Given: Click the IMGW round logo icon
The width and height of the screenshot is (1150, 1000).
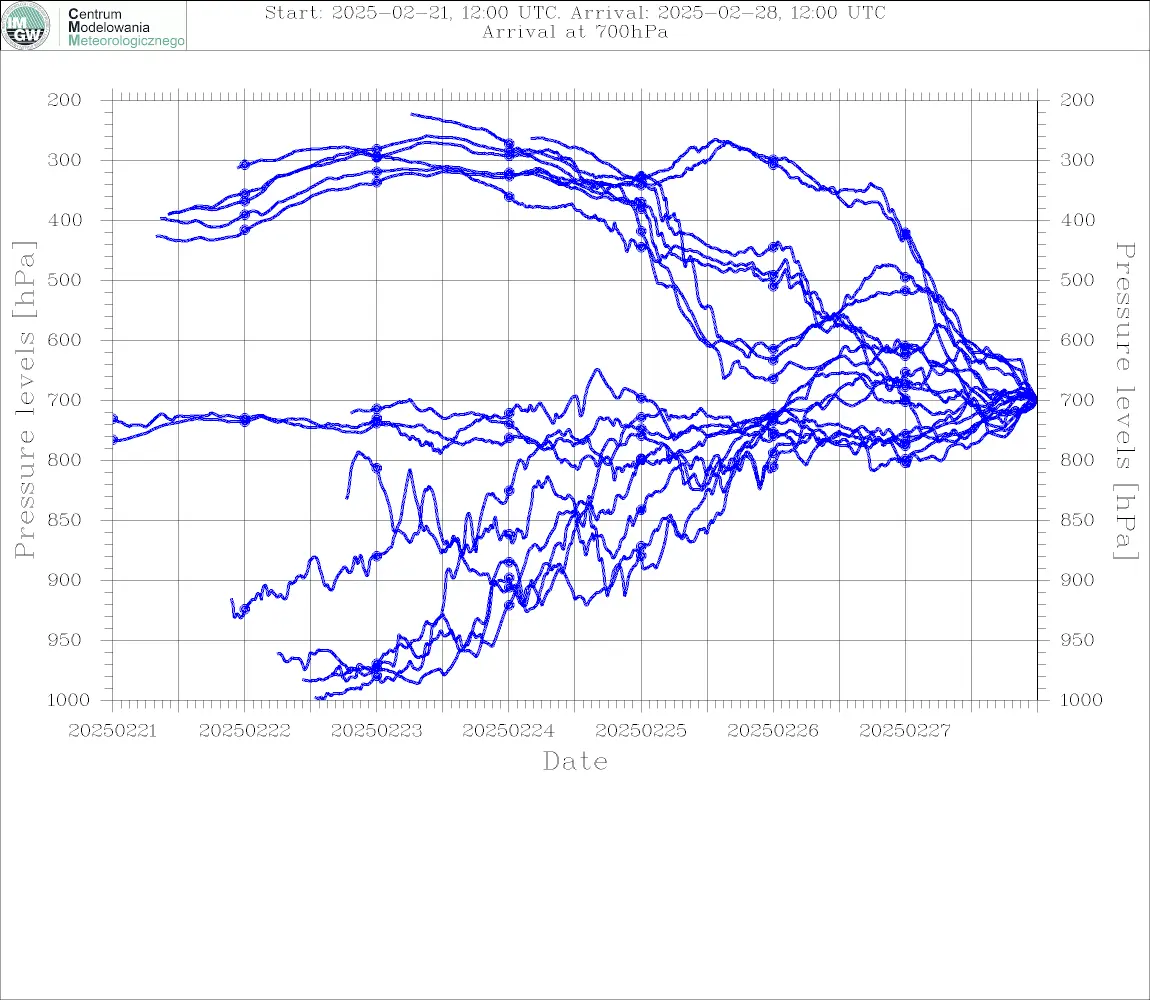Looking at the screenshot, I should pos(26,26).
